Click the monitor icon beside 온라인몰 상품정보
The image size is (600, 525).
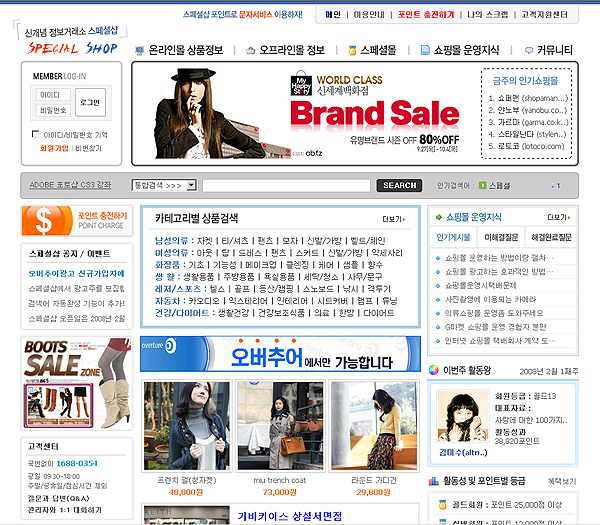(139, 50)
